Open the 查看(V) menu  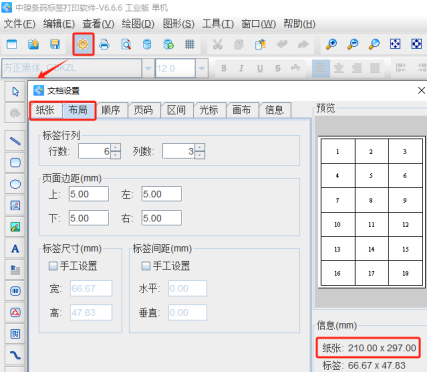(98, 24)
